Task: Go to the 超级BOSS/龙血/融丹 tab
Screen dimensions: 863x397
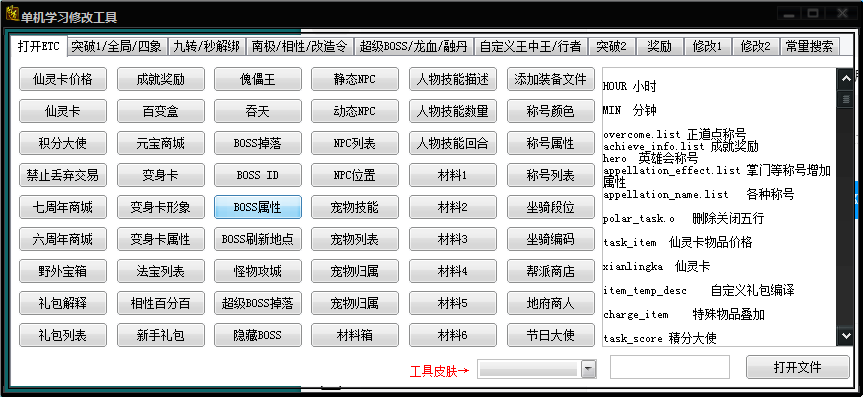Action: click(413, 47)
